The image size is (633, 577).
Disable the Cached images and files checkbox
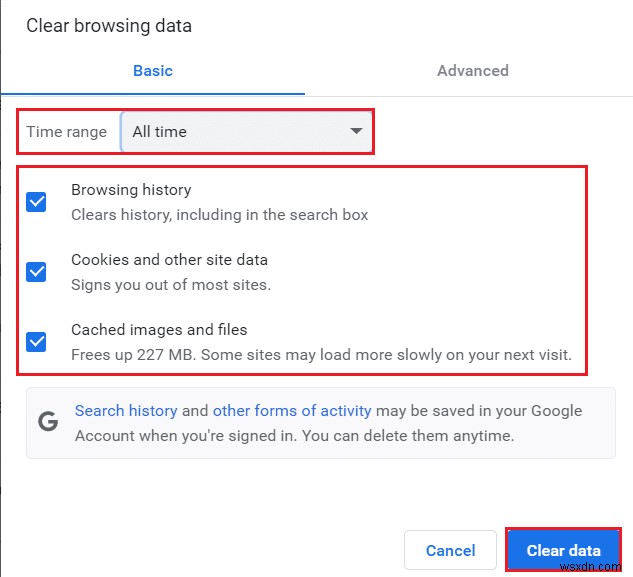click(x=36, y=342)
